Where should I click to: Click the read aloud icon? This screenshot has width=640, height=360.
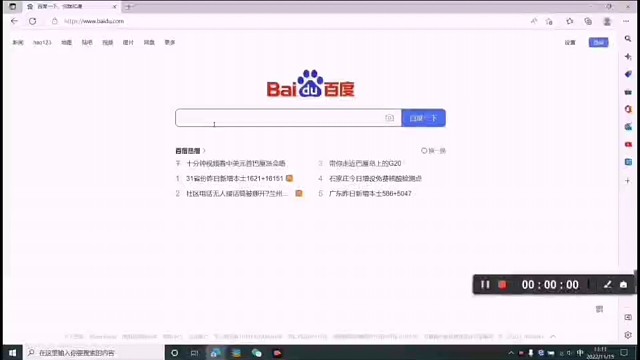coord(534,21)
